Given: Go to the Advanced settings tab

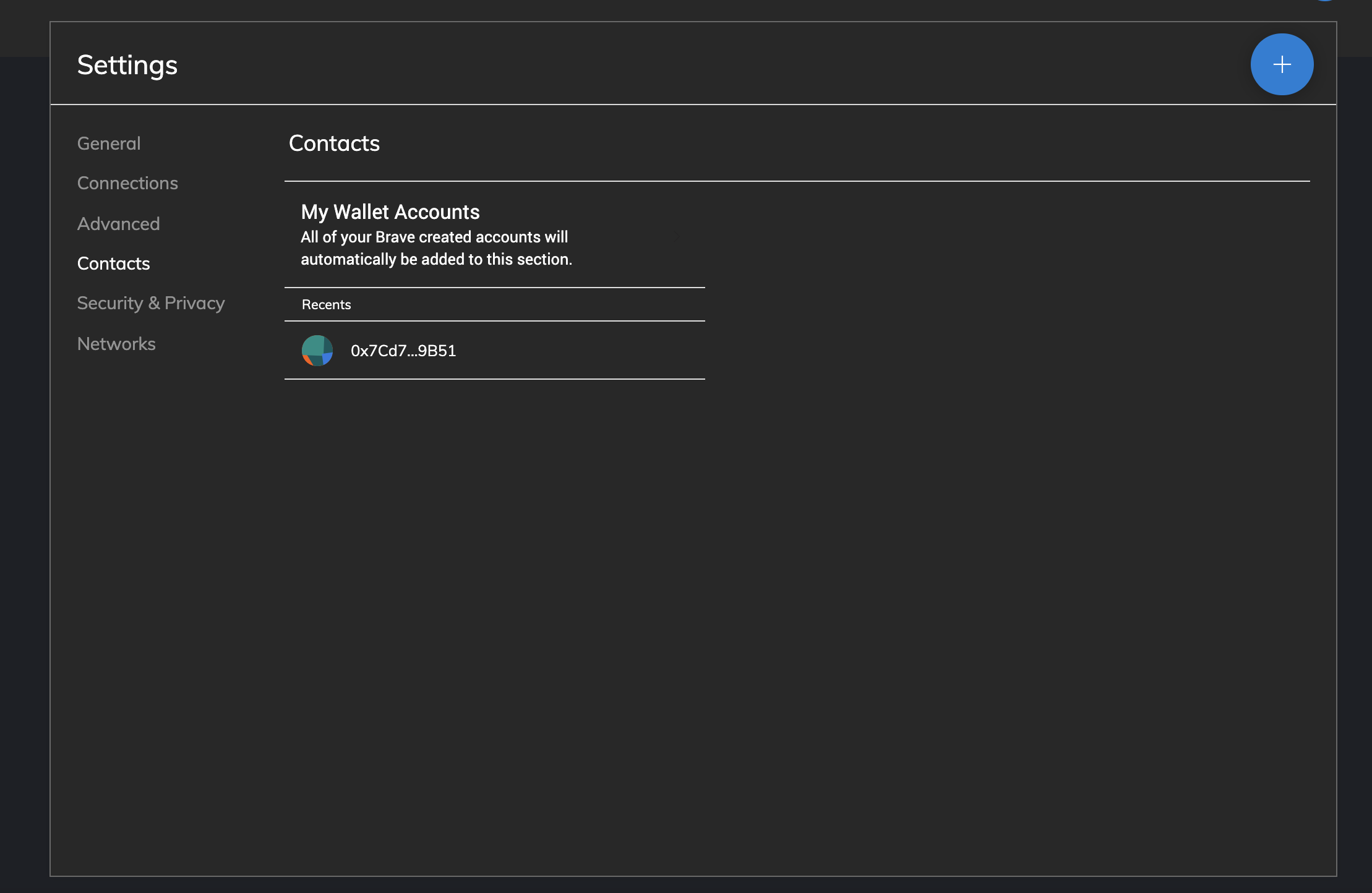Looking at the screenshot, I should click(x=118, y=224).
